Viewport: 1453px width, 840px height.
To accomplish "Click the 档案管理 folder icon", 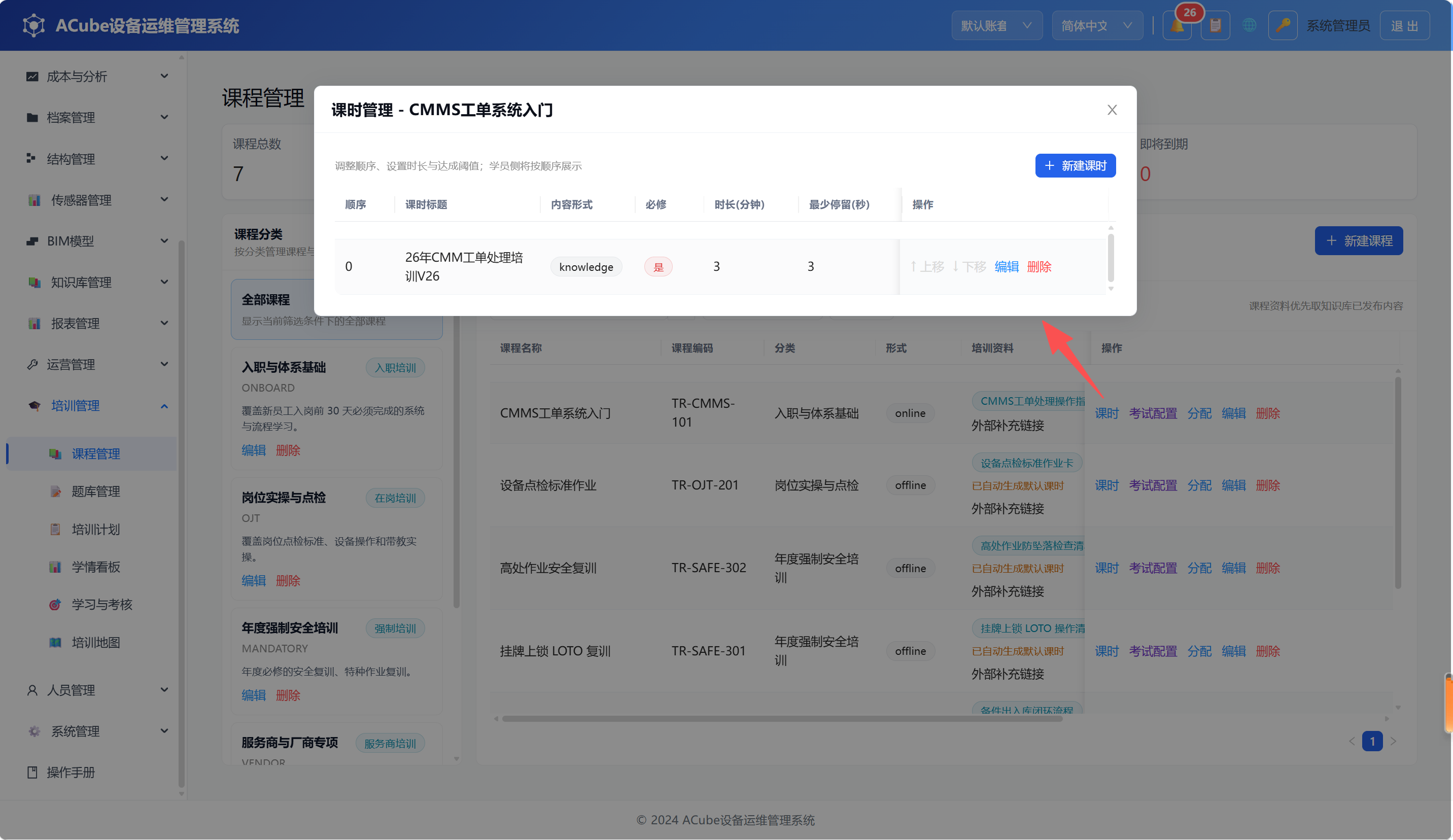I will [x=32, y=117].
